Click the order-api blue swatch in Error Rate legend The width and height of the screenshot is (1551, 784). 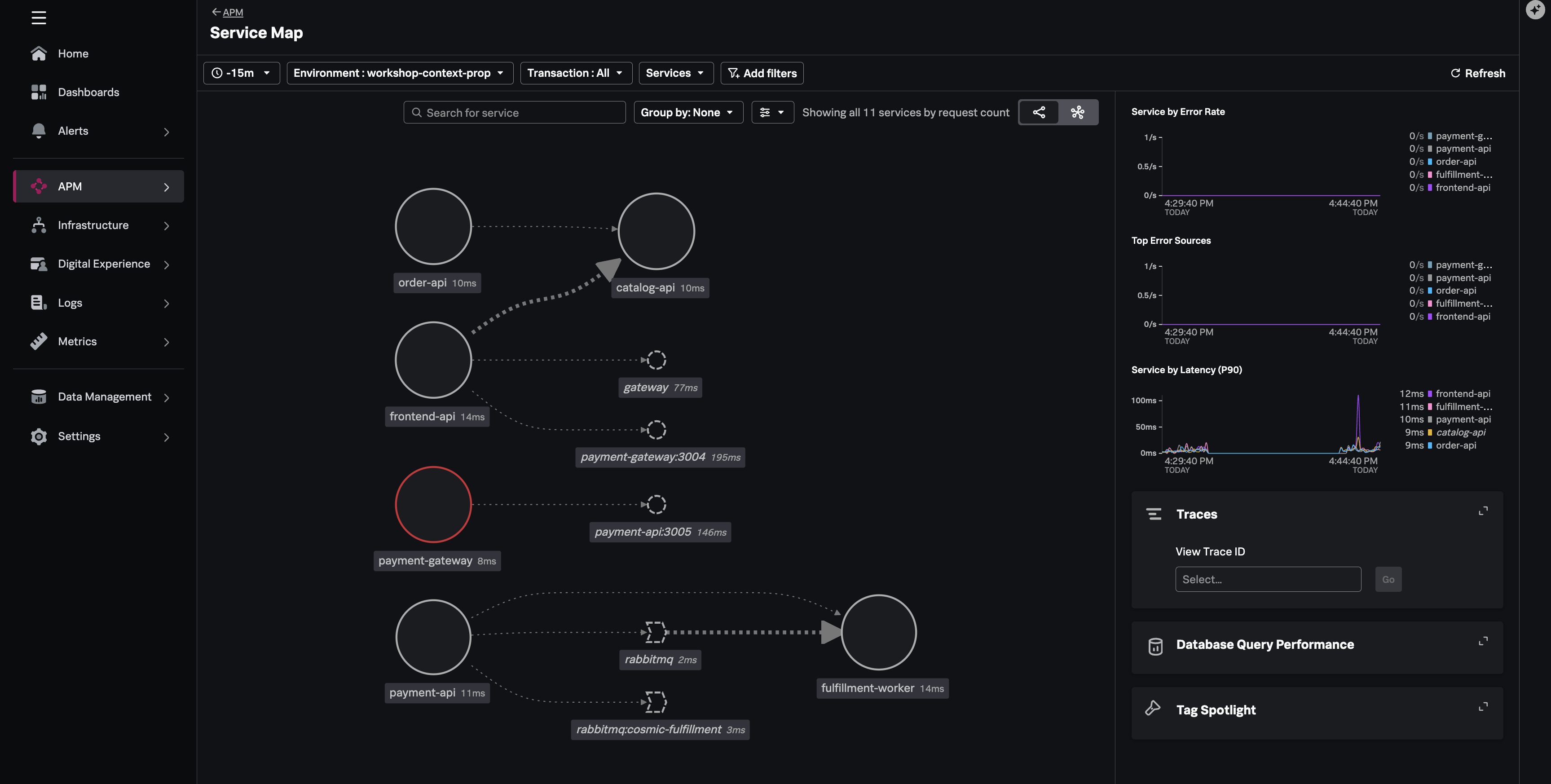point(1430,161)
